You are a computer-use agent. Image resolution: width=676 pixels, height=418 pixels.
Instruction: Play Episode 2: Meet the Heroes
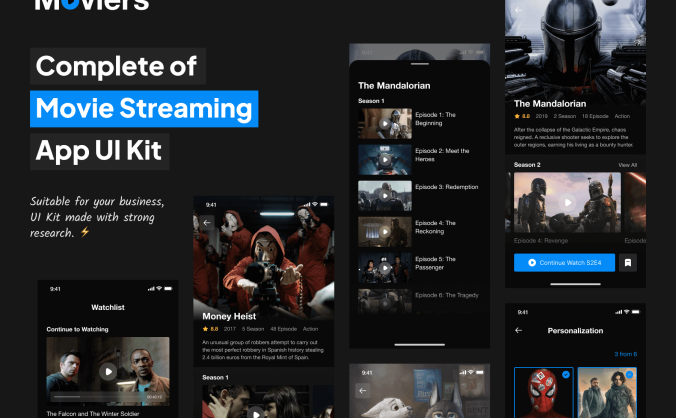[x=385, y=160]
